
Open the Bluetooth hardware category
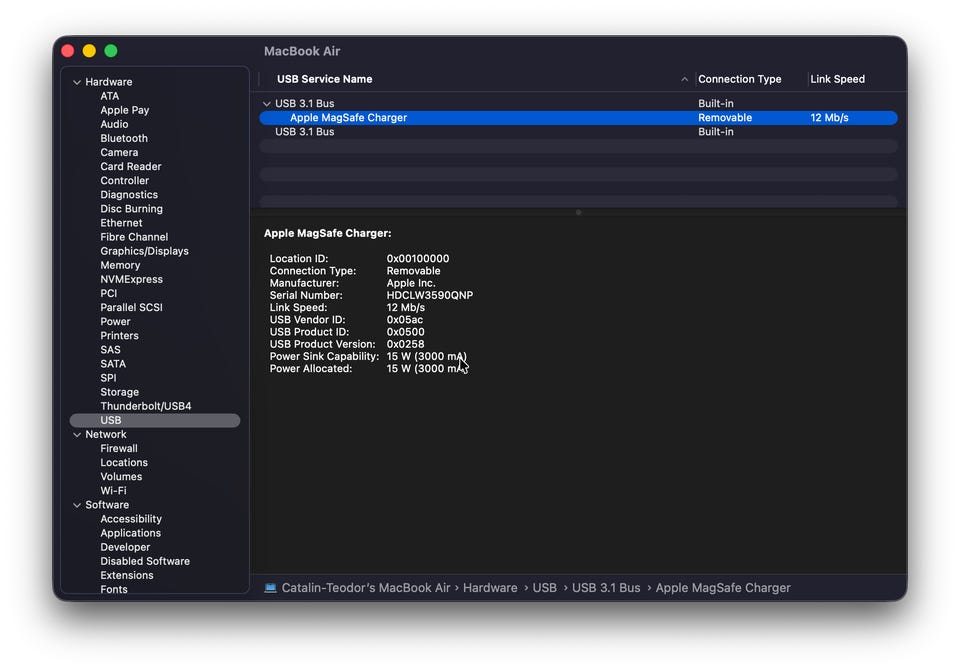coord(124,139)
